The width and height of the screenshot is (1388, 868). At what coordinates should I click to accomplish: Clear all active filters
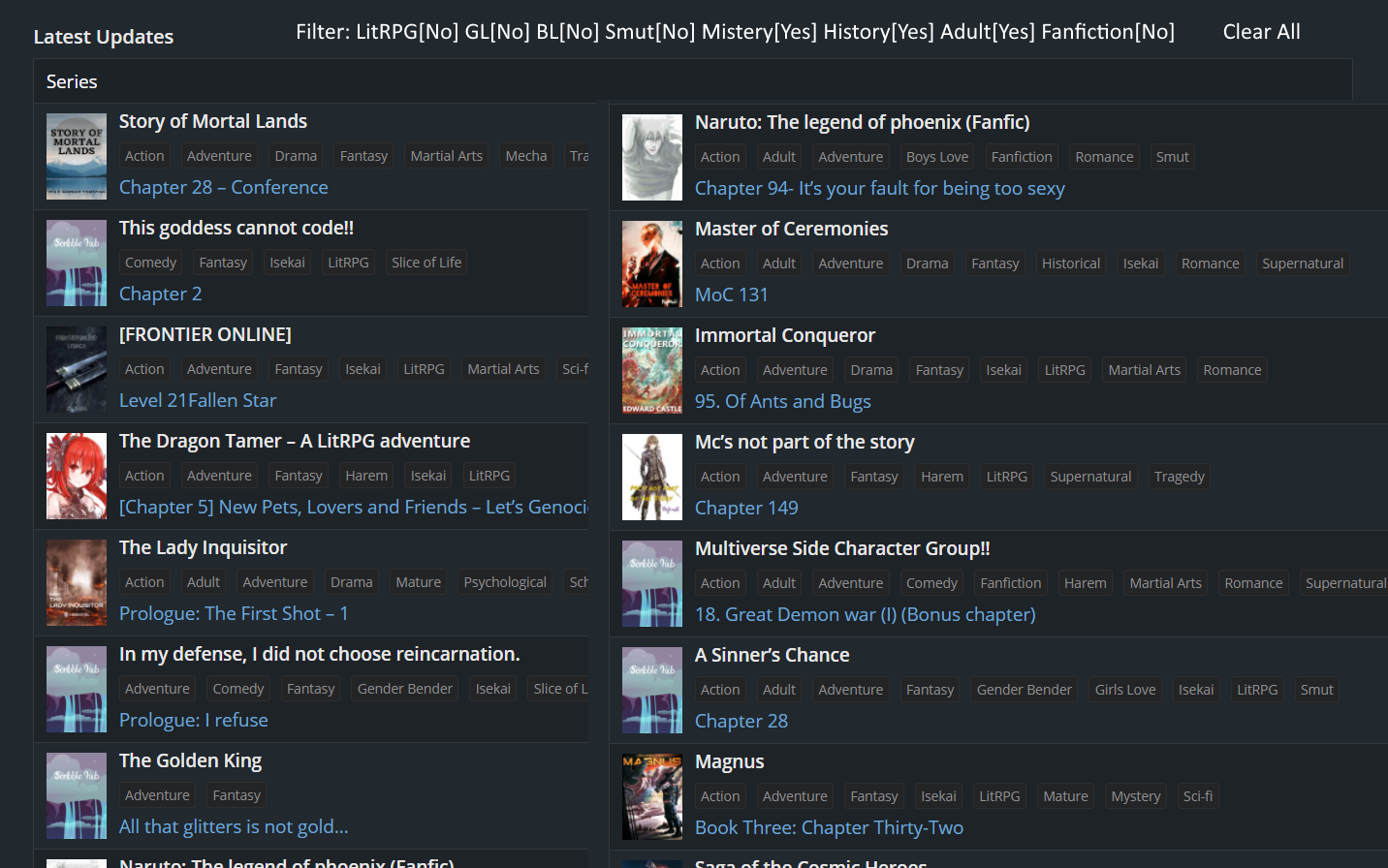click(x=1261, y=32)
